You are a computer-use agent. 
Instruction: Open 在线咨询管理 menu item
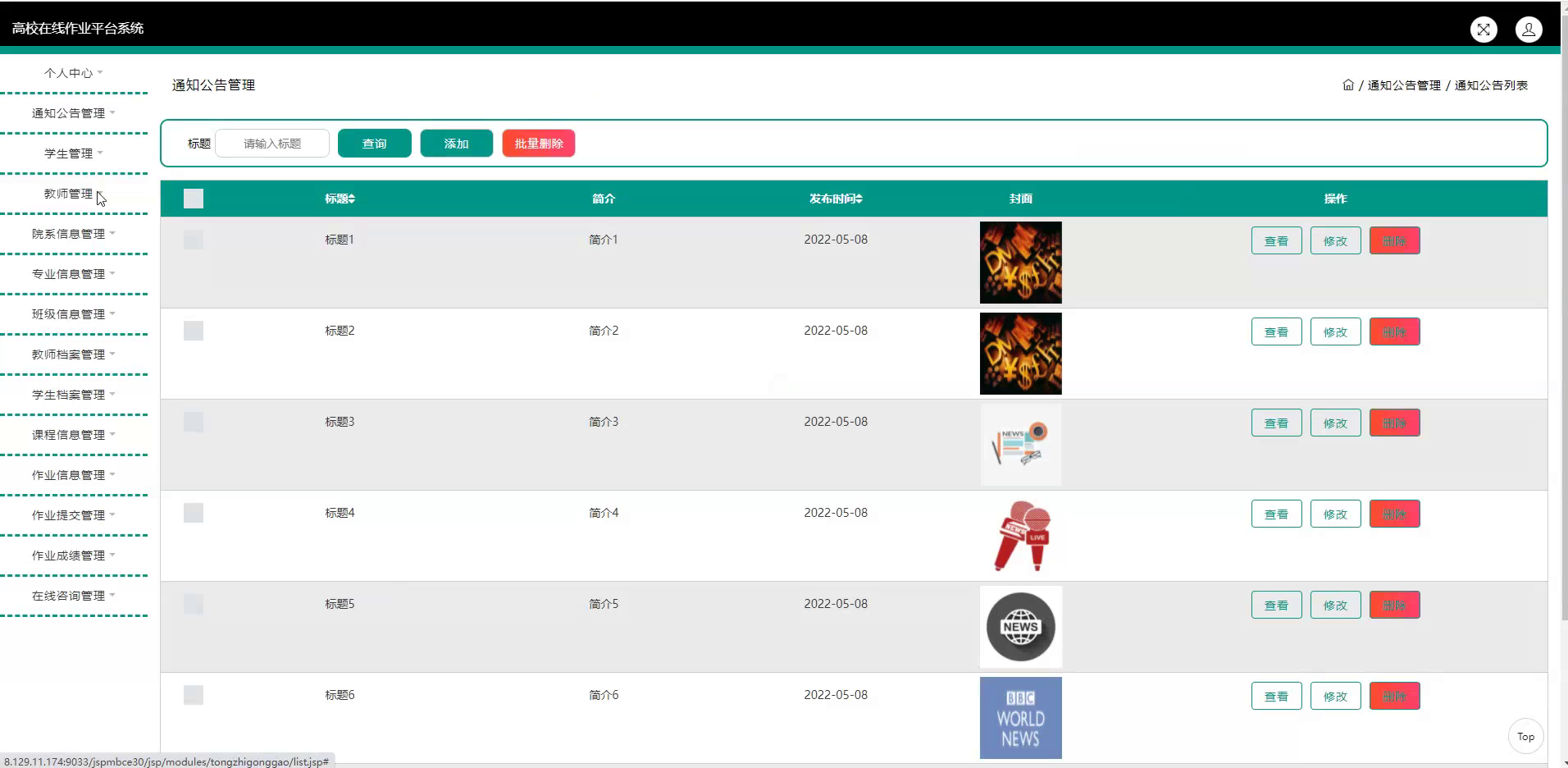coord(74,596)
